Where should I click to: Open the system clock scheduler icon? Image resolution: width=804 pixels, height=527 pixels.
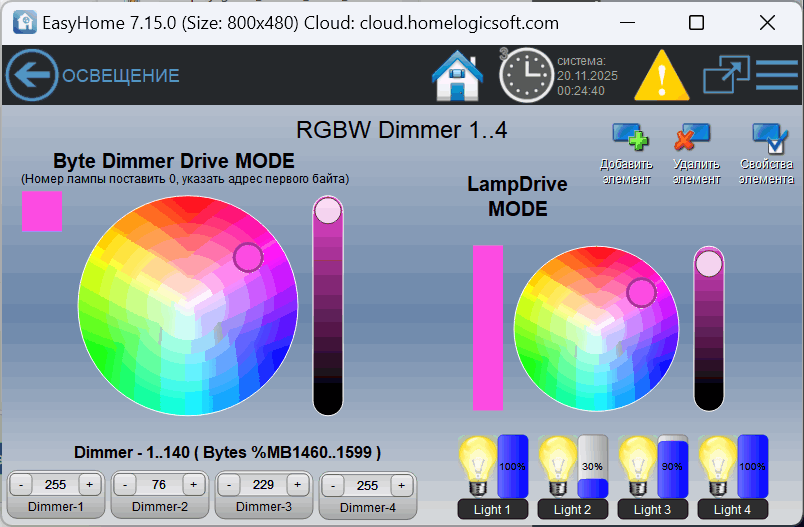pos(526,75)
